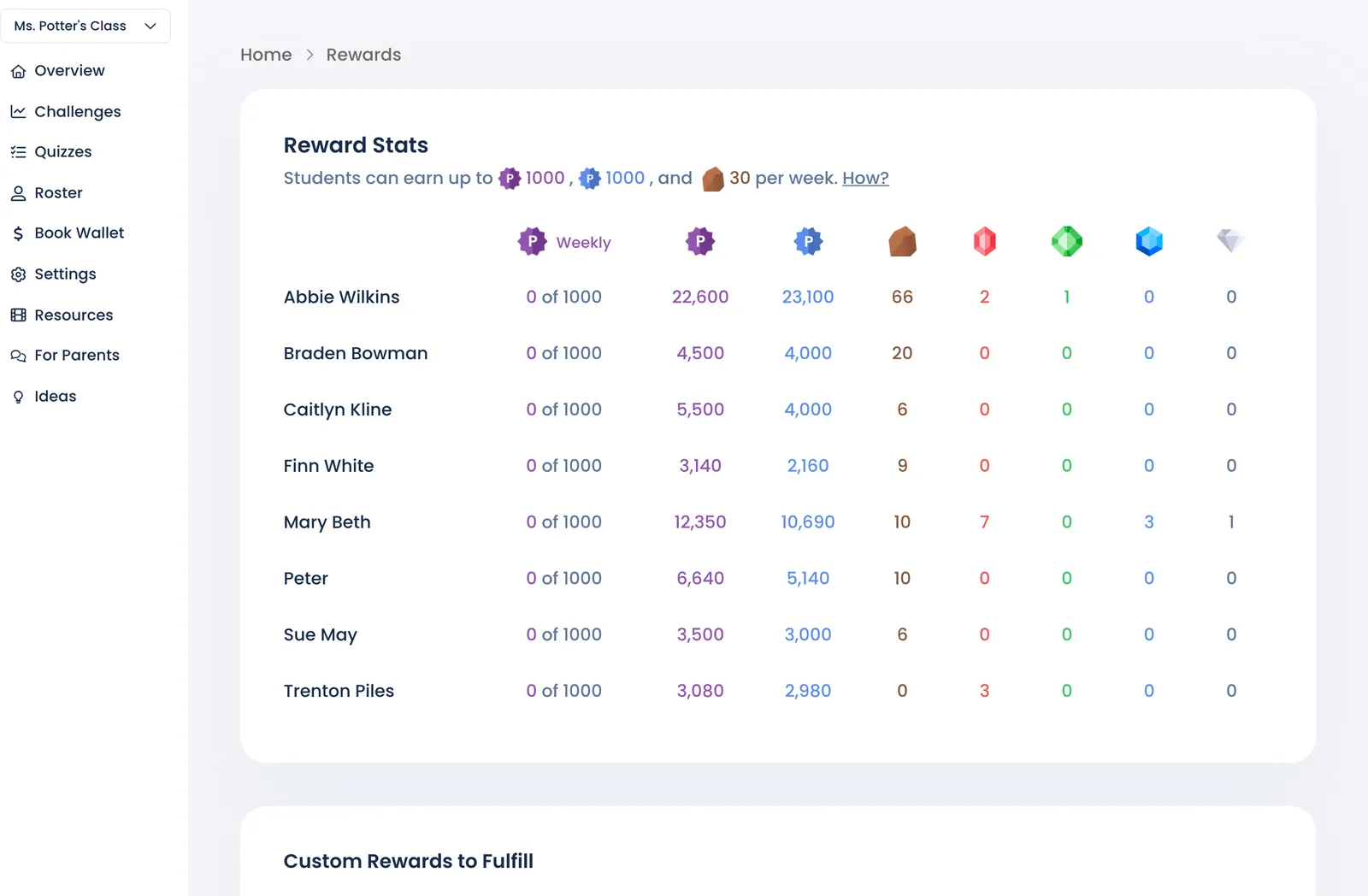Viewport: 1368px width, 896px height.
Task: Click the purple P points column header icon
Action: click(700, 242)
